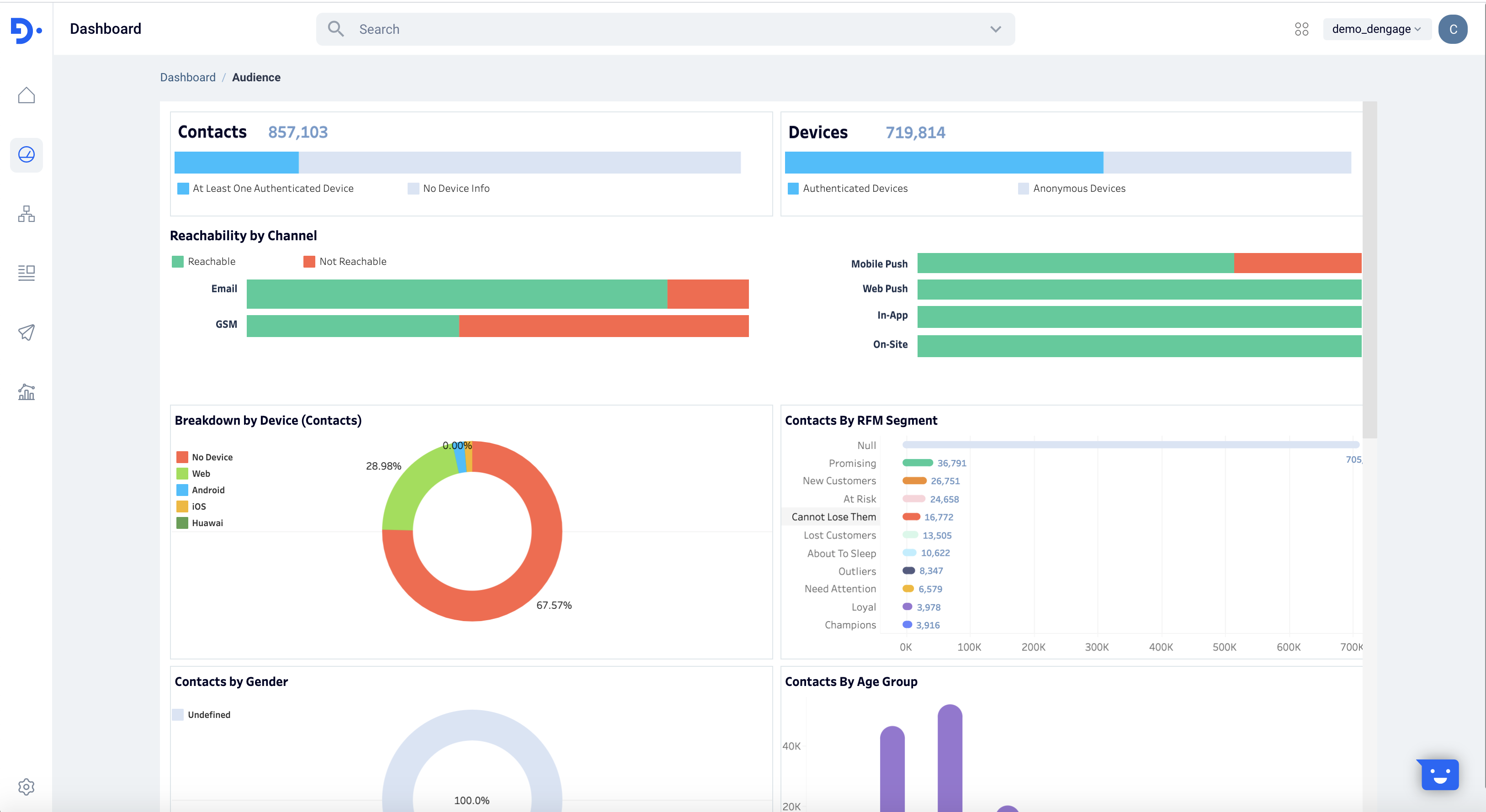Open the user avatar C menu
The image size is (1486, 812).
[1453, 29]
